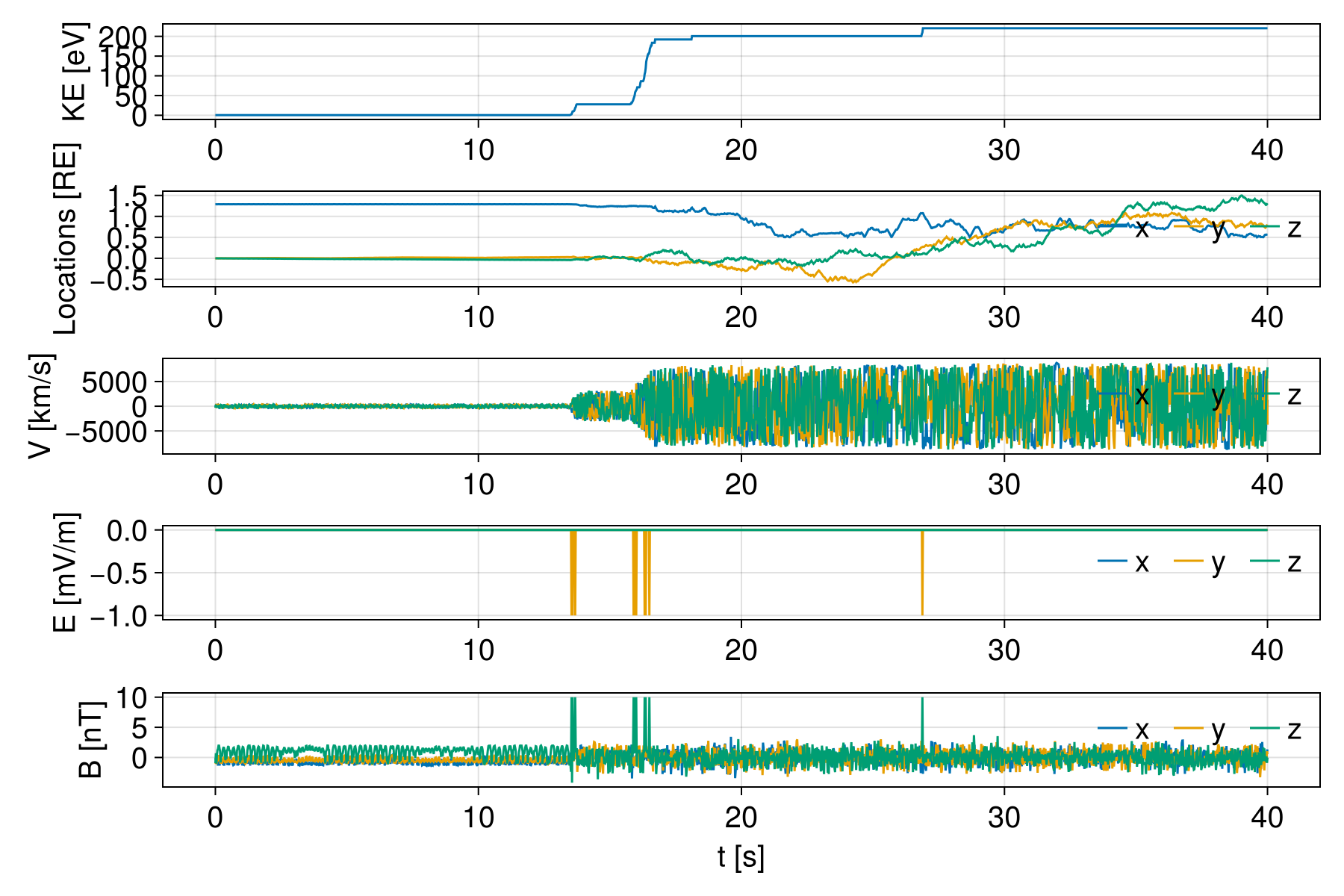Screen dimensions: 1344x896
Task: Click the KE [eV] axis label
Action: [73, 72]
